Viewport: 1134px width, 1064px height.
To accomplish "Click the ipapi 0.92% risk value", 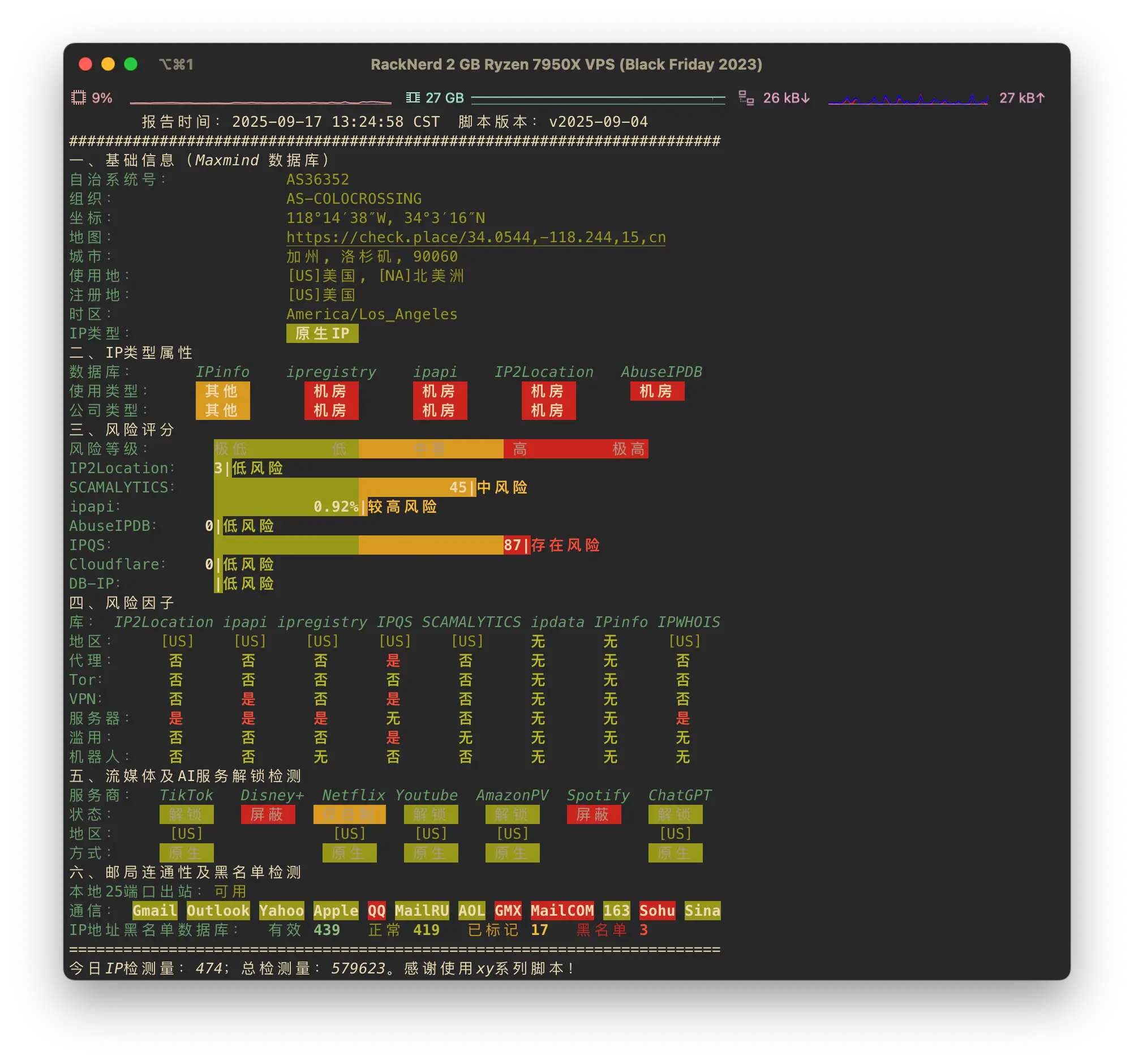I will click(x=336, y=507).
